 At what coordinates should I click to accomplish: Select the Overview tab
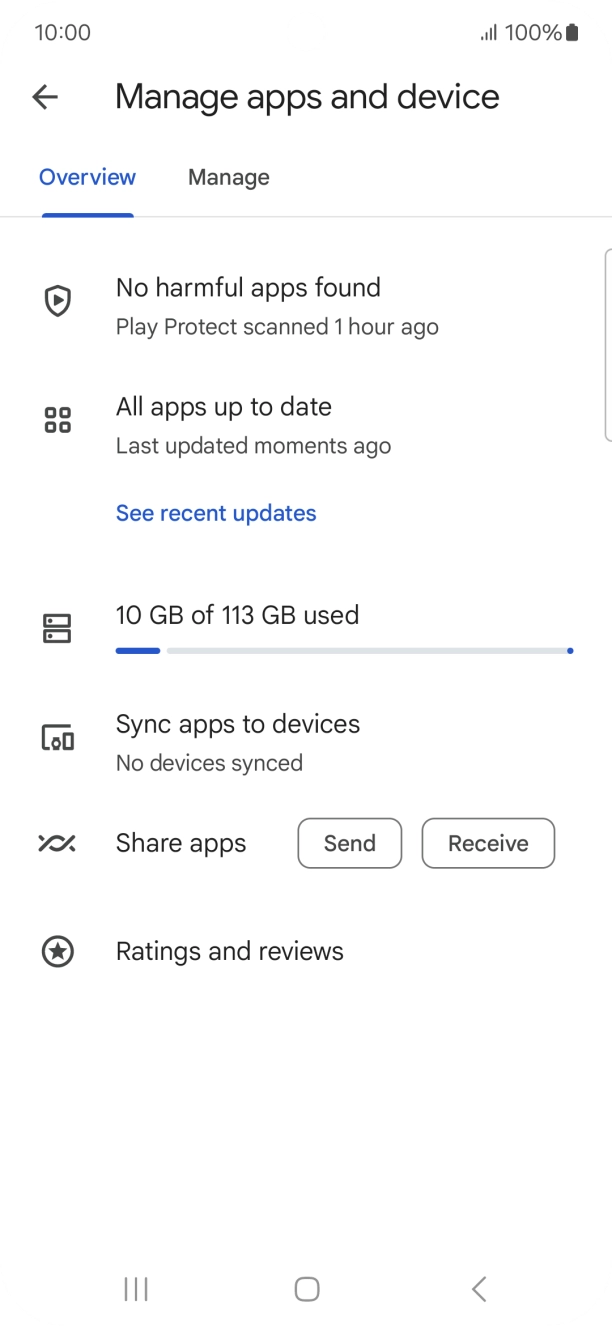(x=87, y=178)
